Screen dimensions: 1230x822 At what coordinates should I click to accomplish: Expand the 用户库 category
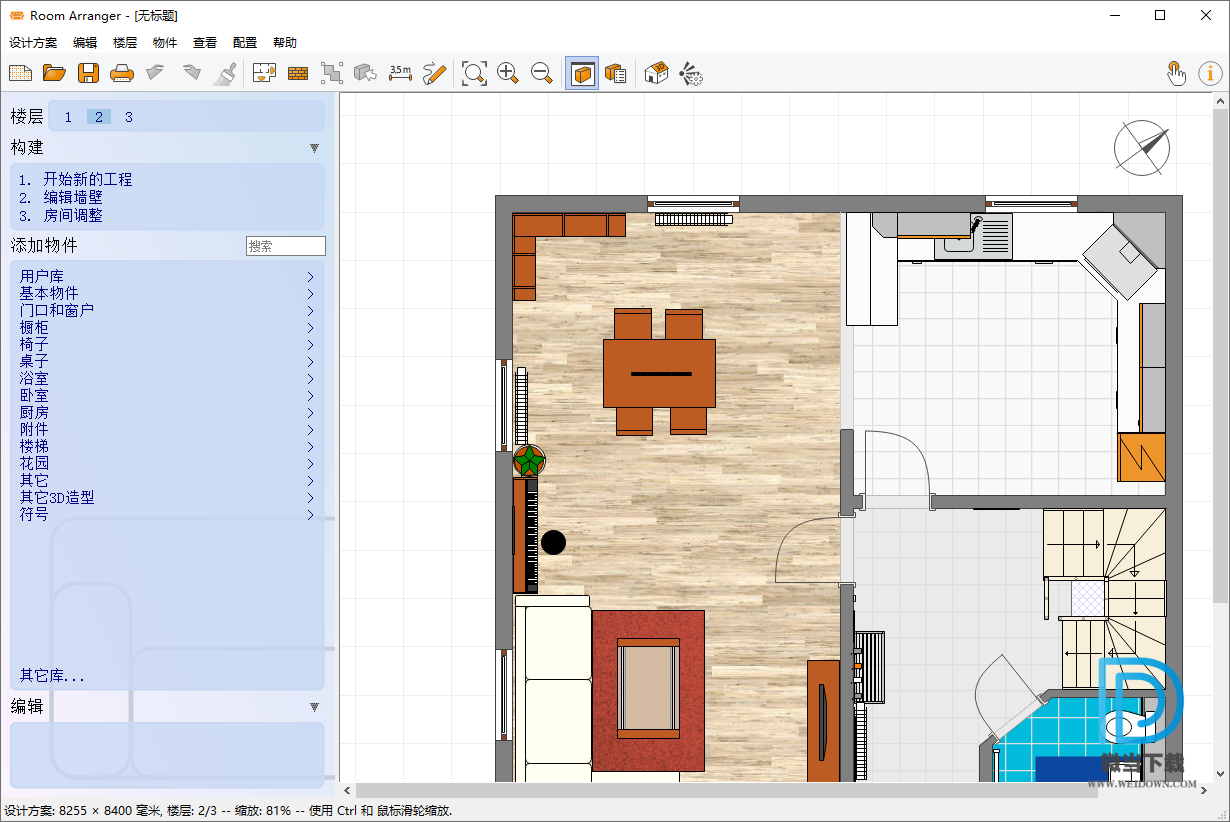[x=167, y=276]
